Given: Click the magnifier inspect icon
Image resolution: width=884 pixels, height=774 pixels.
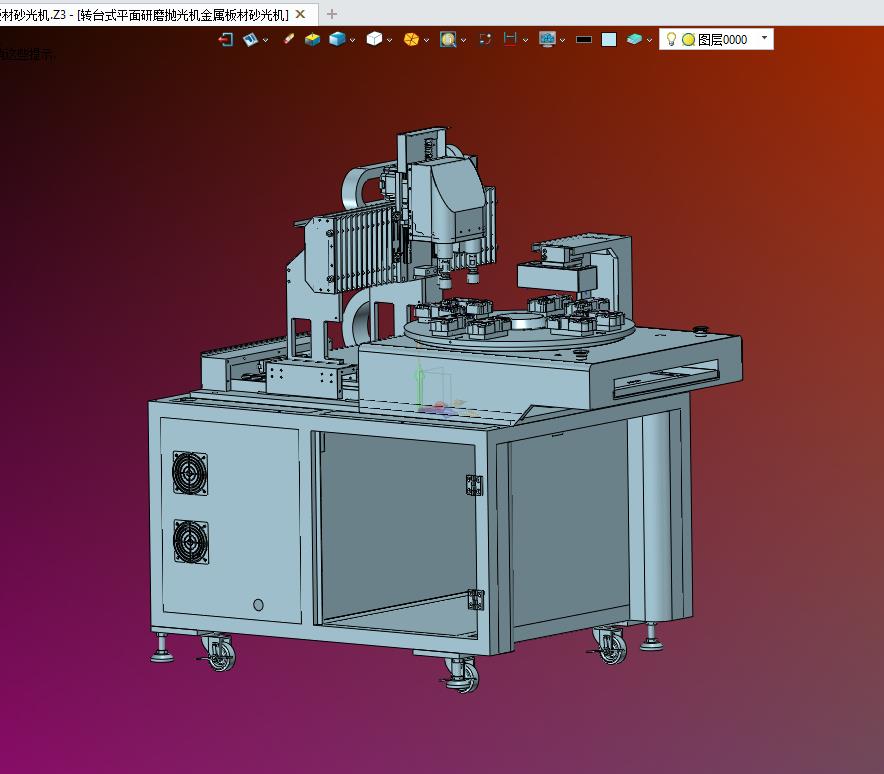Looking at the screenshot, I should [x=448, y=39].
